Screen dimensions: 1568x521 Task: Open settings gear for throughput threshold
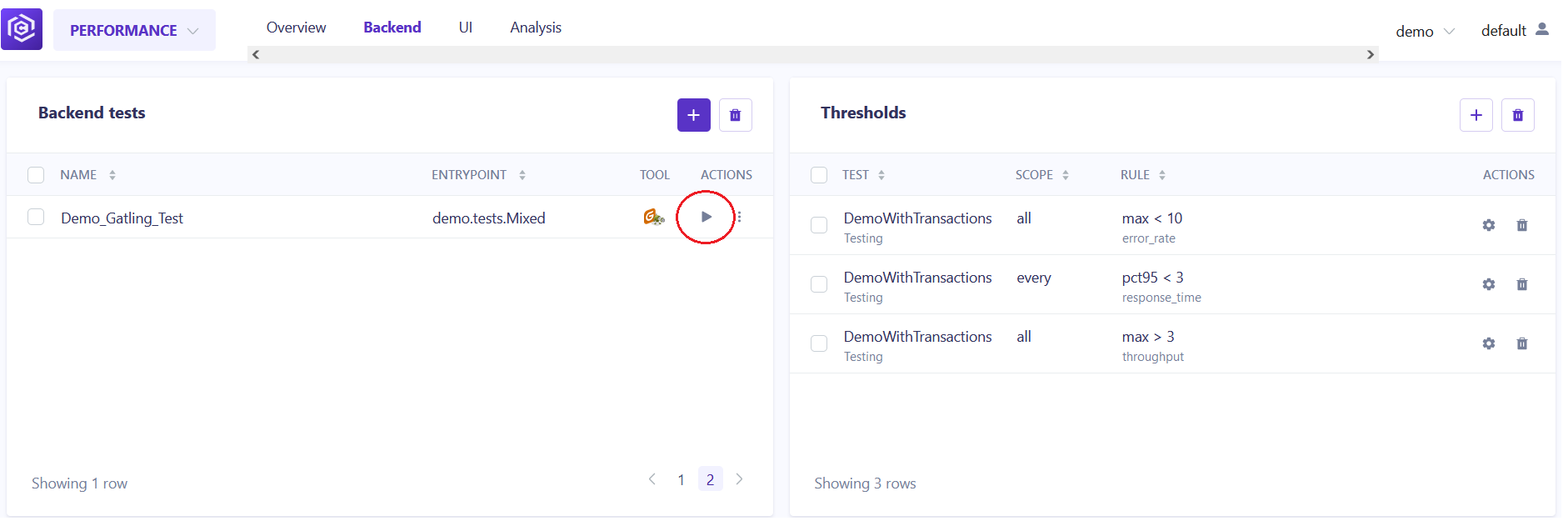(x=1489, y=343)
